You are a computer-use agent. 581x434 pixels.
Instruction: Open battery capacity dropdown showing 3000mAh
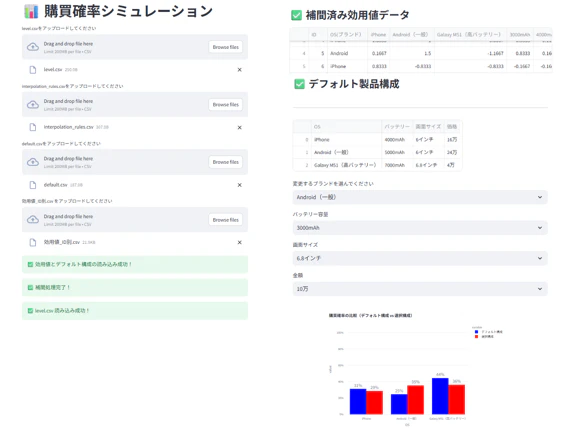[420, 228]
